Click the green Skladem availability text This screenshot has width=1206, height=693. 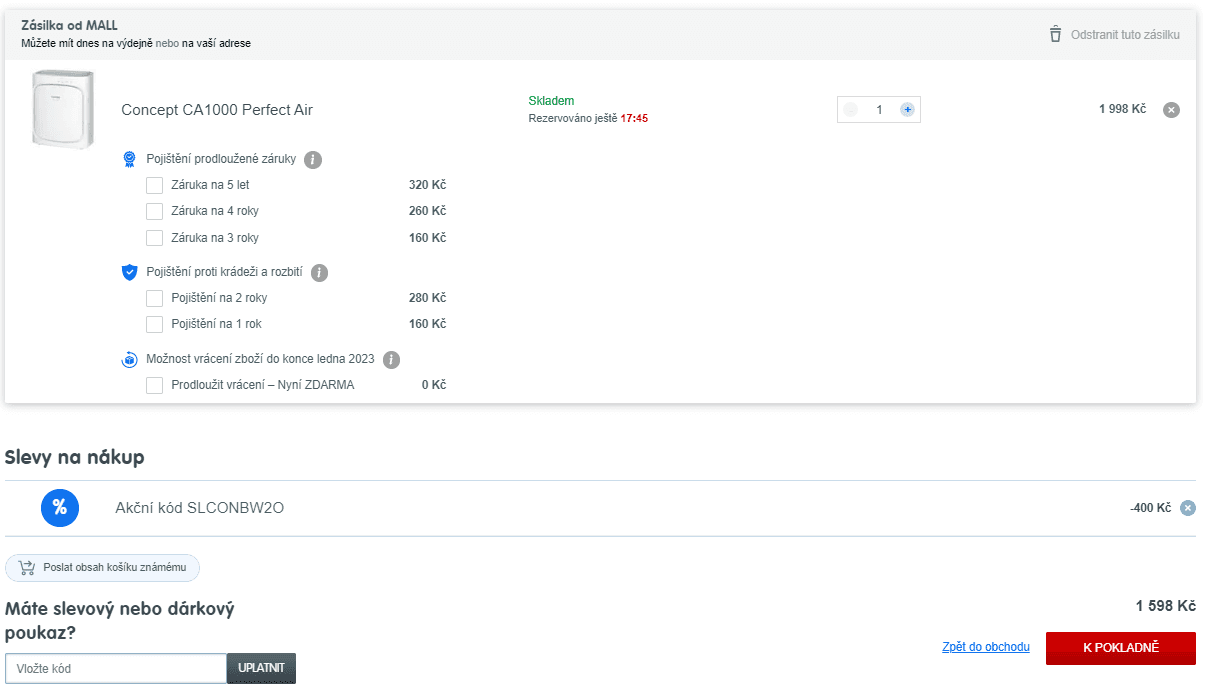click(x=551, y=101)
